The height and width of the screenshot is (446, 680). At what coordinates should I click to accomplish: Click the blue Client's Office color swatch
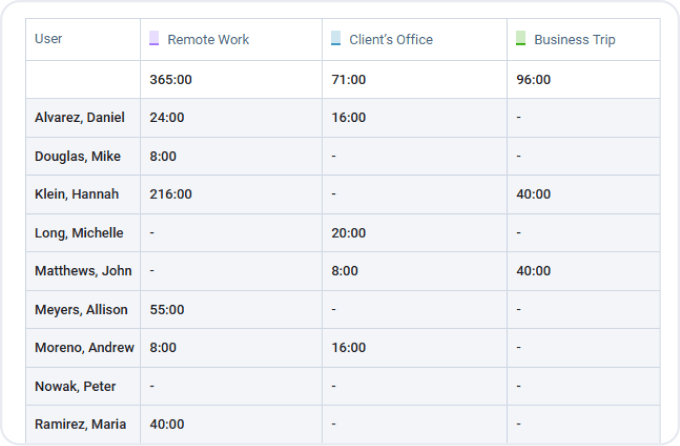pos(336,39)
